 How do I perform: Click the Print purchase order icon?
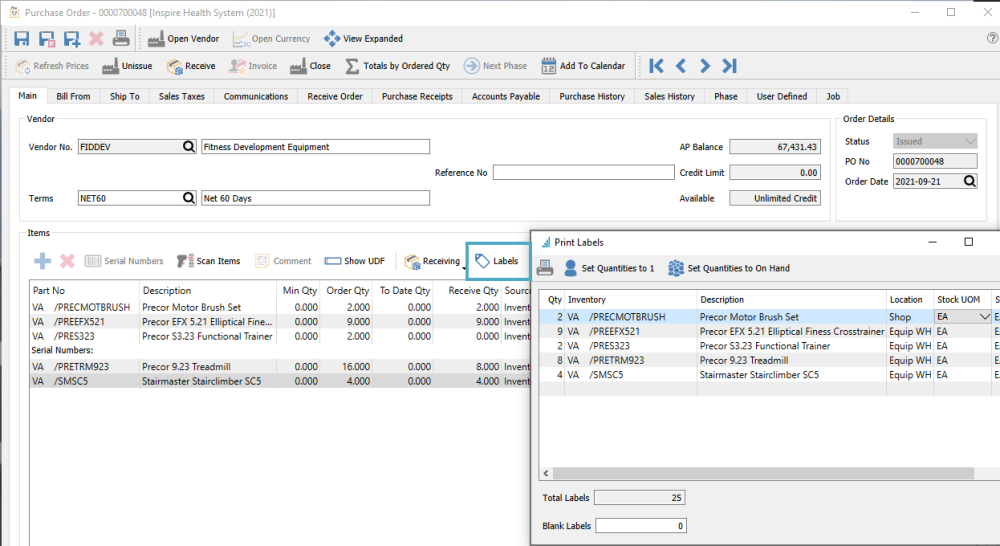tap(120, 39)
